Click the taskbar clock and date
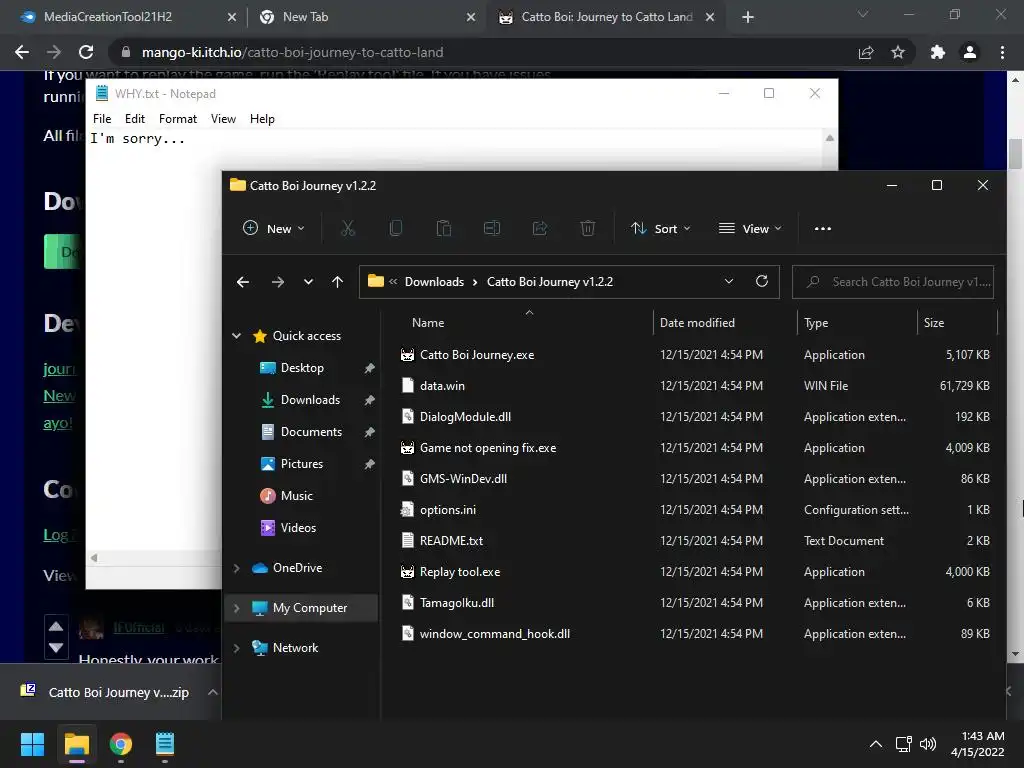This screenshot has width=1024, height=768. pos(978,744)
